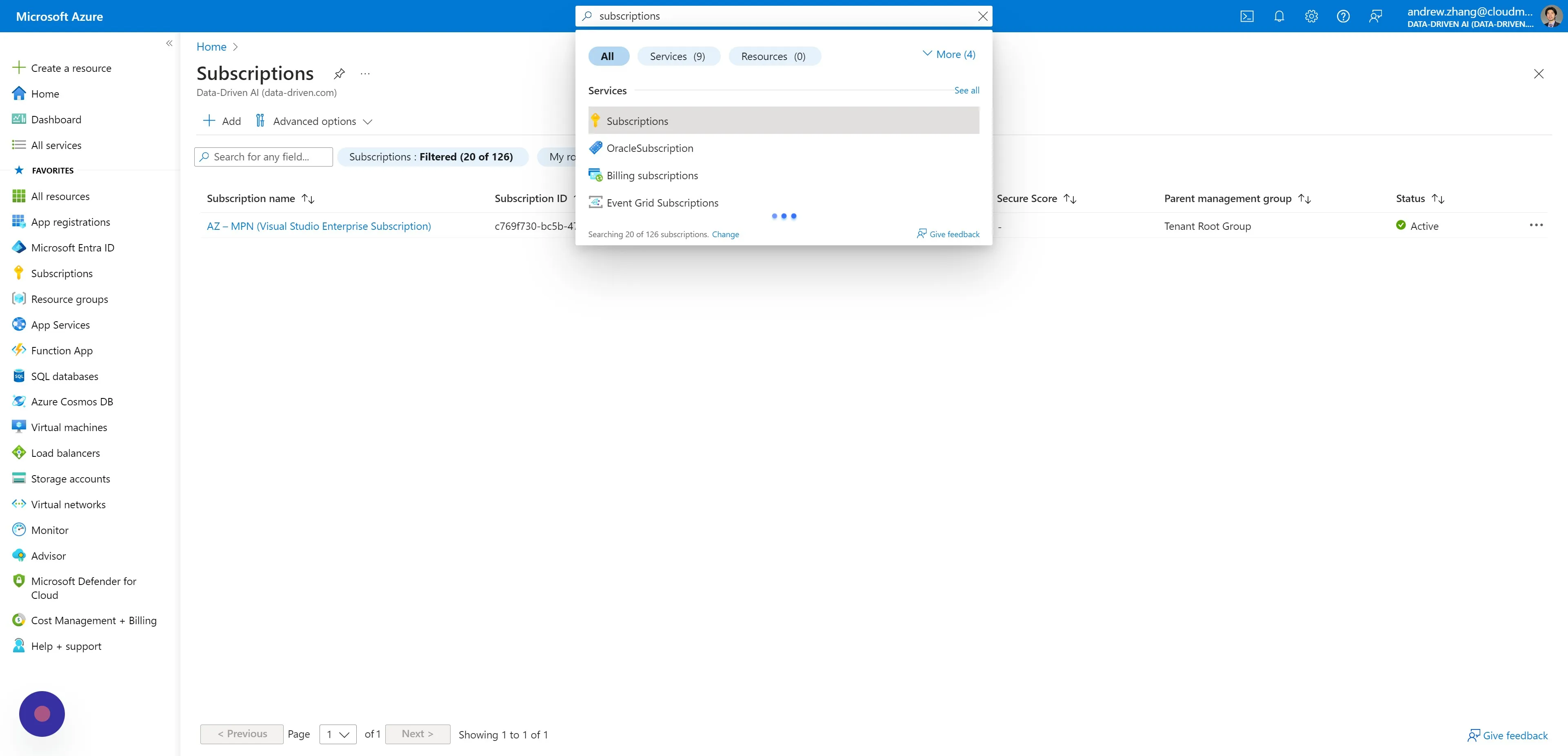Click Change subscription search scope link
This screenshot has height=756, width=1568.
click(725, 234)
